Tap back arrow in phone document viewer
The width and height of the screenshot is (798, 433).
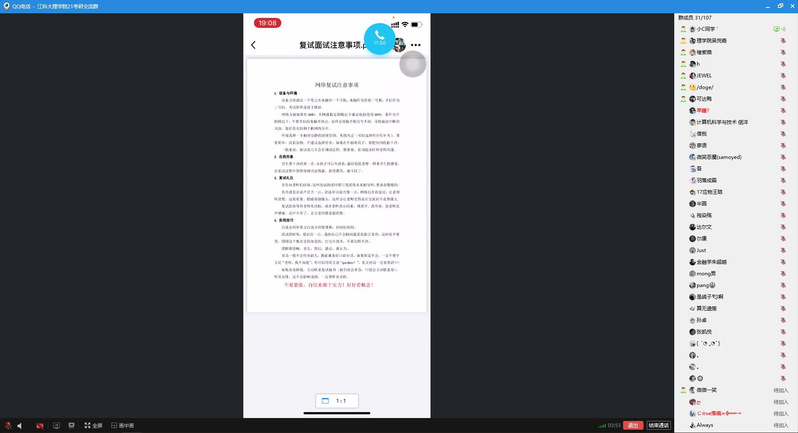[x=254, y=45]
